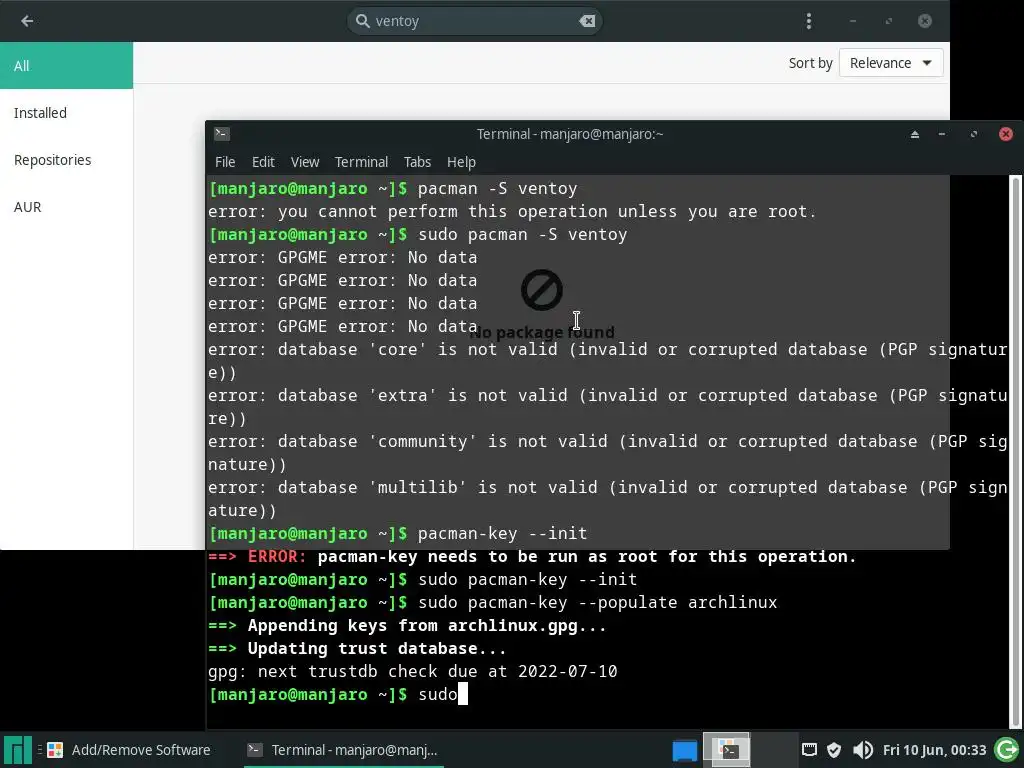Click the terminal window title text
Screen dimensions: 1024x768
coord(569,134)
